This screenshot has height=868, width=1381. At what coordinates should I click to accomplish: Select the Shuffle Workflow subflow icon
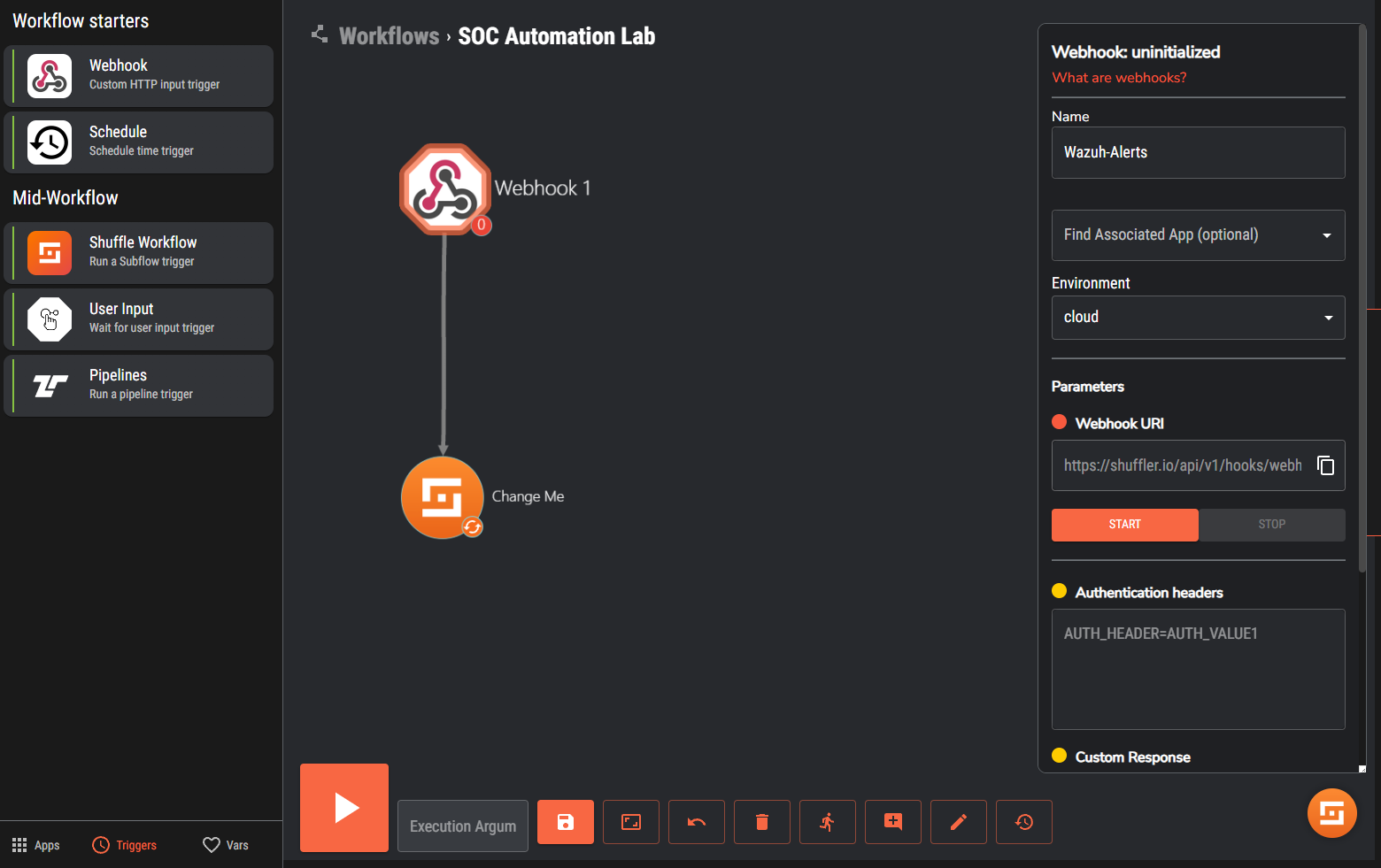[x=50, y=253]
